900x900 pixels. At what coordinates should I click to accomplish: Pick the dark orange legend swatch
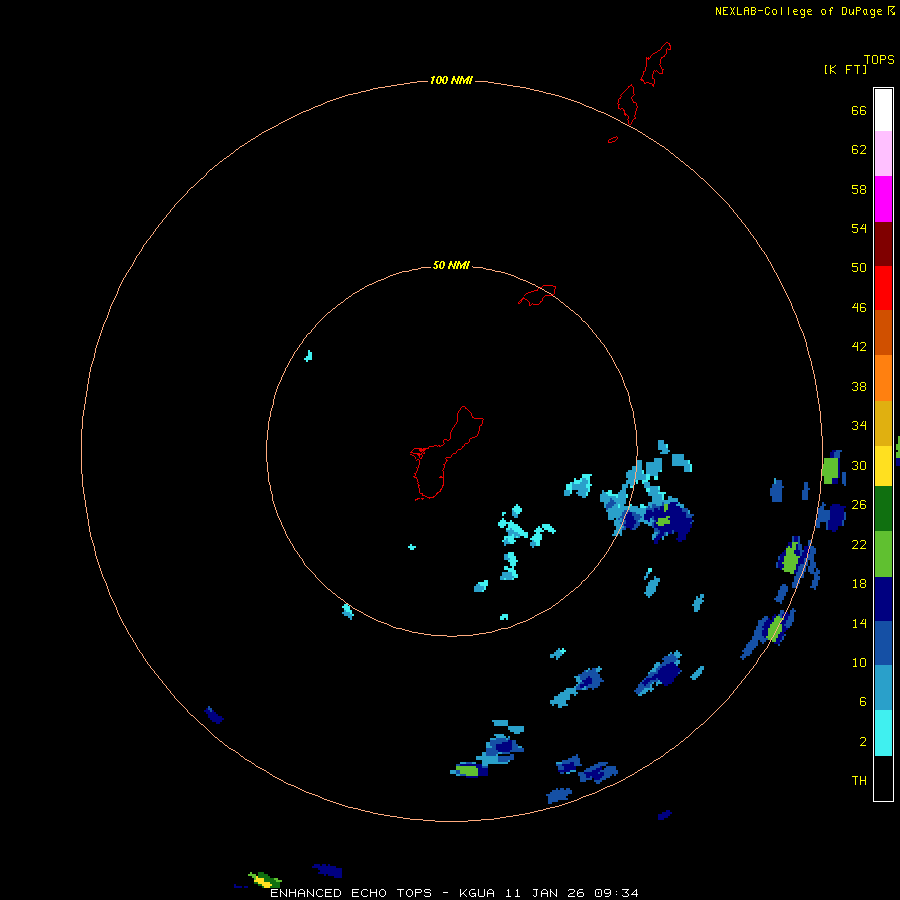(883, 333)
